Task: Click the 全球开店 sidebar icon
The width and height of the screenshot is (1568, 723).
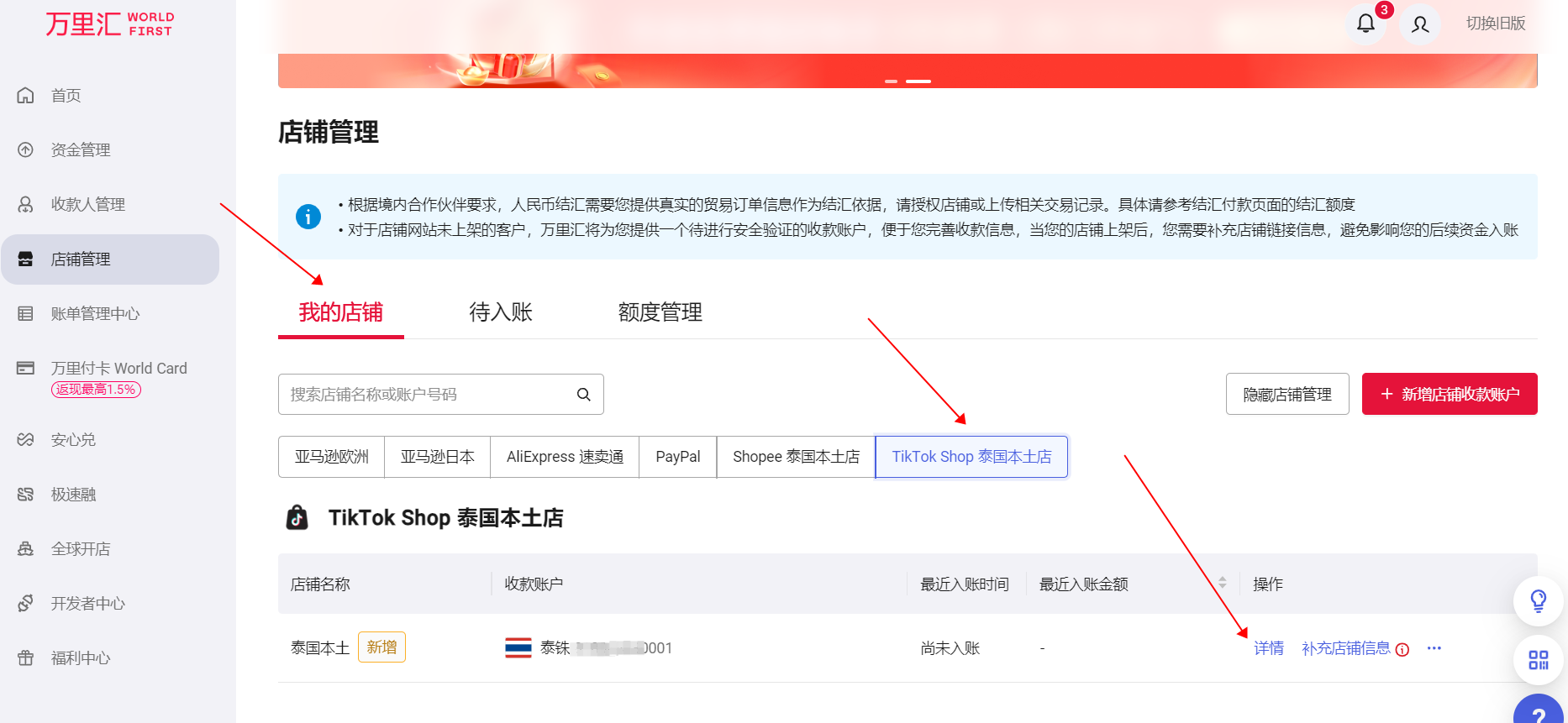Action: click(26, 549)
